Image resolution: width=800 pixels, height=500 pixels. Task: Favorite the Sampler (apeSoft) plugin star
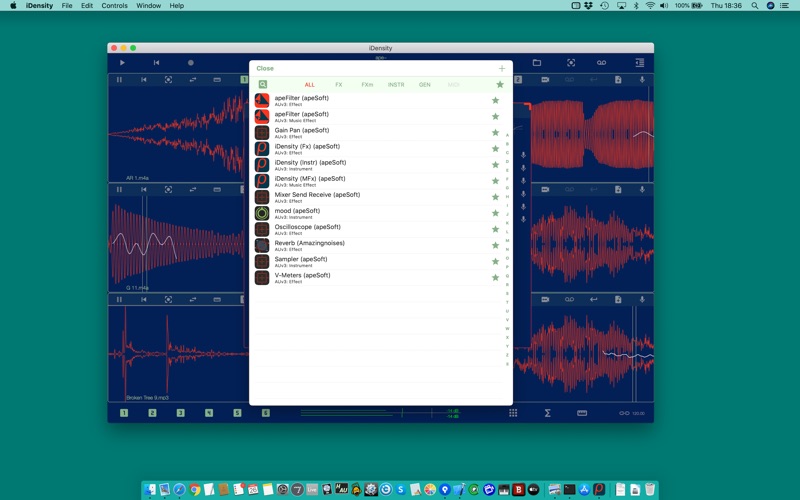coord(495,261)
